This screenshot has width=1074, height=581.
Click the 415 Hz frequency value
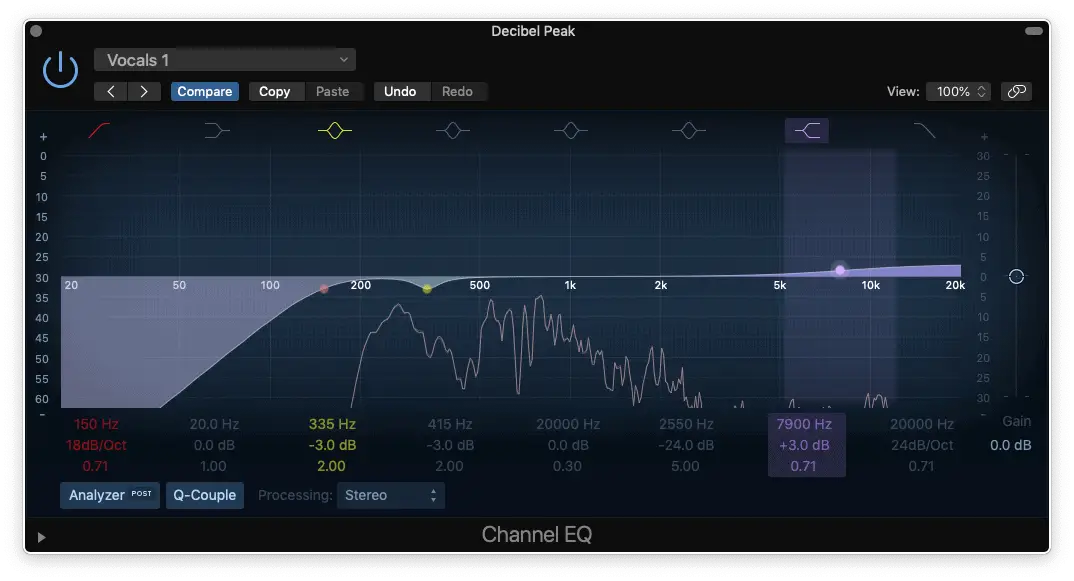pos(450,424)
